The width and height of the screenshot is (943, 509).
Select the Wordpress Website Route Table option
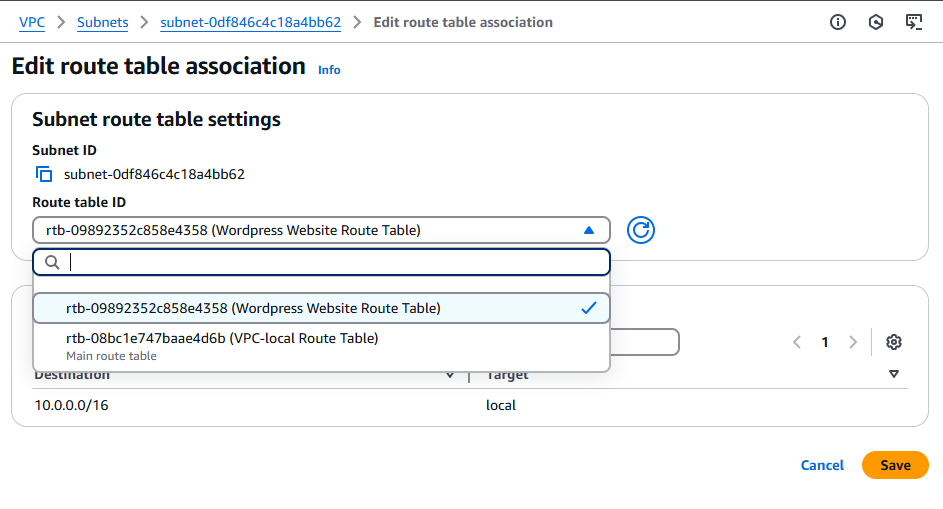(253, 308)
